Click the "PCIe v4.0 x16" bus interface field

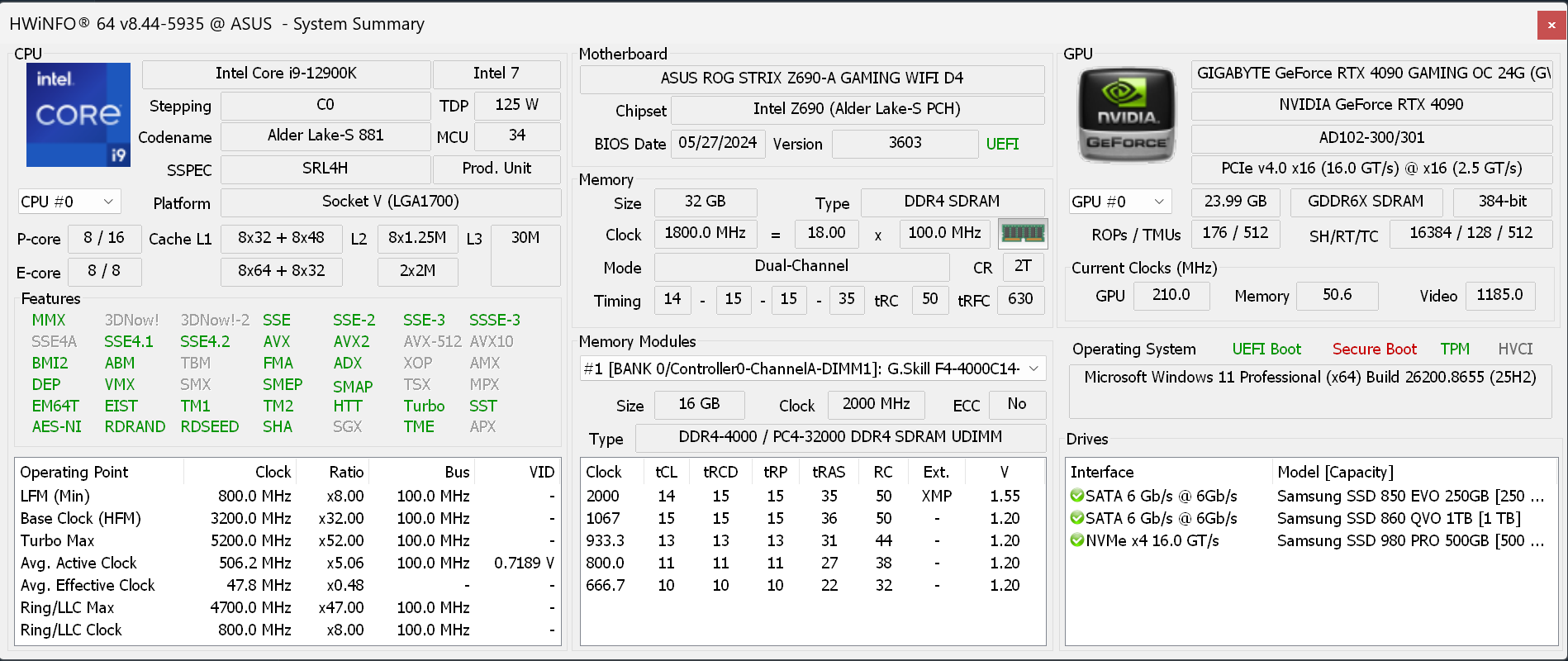[x=1372, y=169]
